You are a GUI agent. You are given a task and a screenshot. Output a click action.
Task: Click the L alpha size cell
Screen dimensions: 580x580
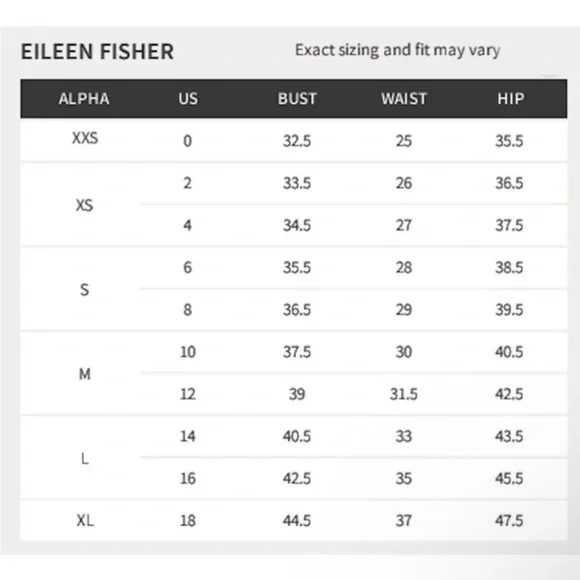tap(85, 459)
